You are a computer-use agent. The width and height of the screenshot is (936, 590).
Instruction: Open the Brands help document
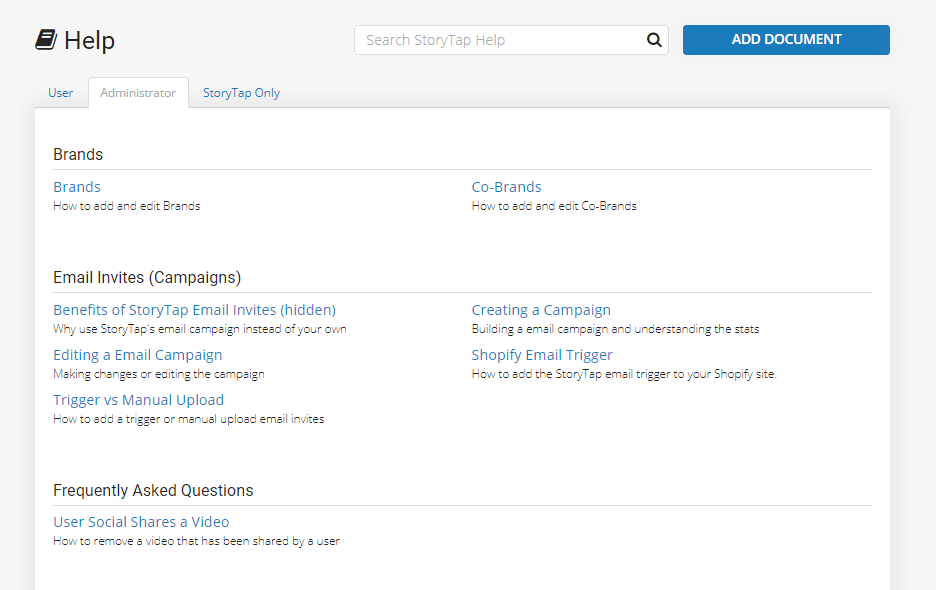click(x=77, y=187)
